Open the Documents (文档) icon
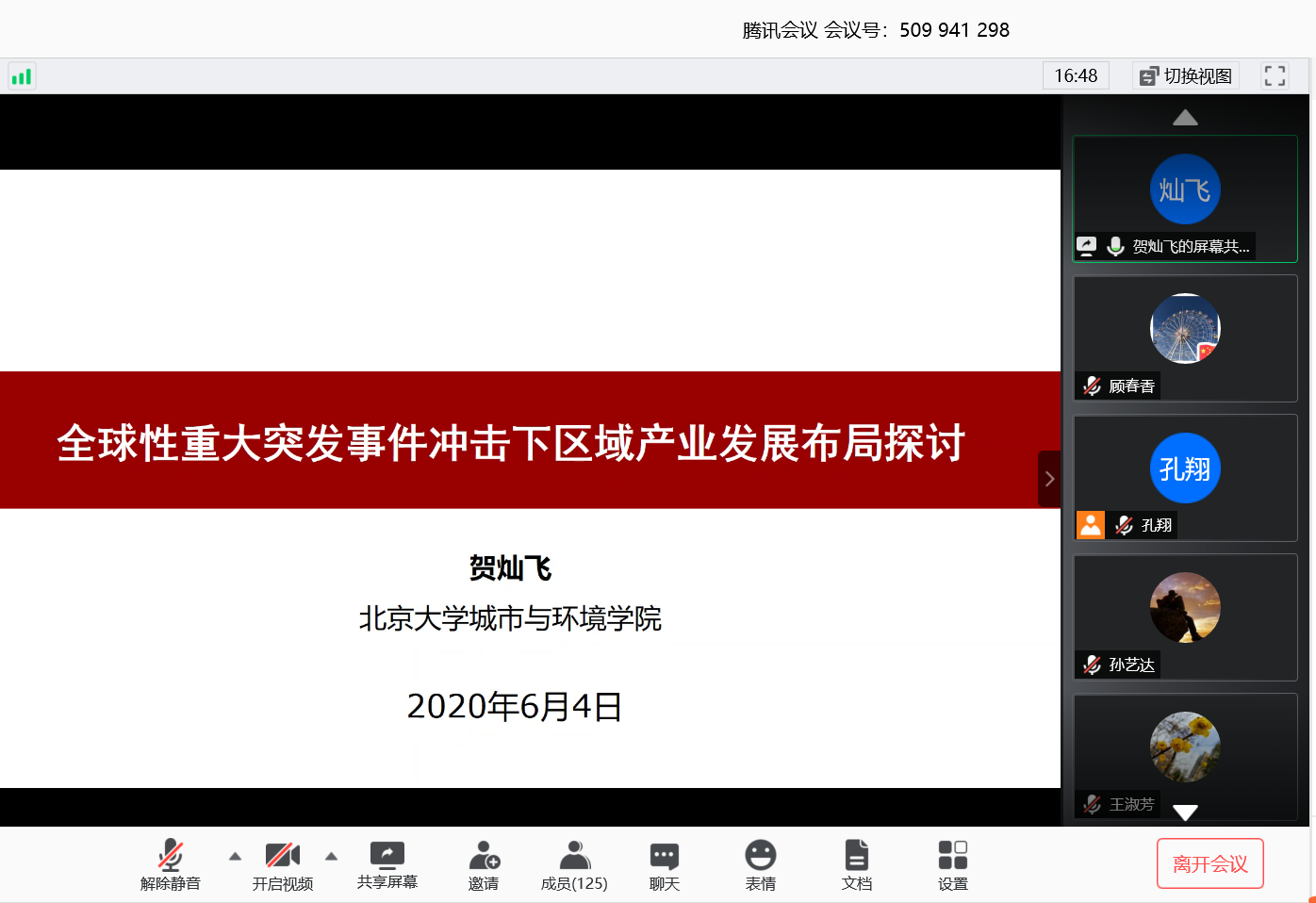Screen dimensions: 1316x903 [856, 856]
